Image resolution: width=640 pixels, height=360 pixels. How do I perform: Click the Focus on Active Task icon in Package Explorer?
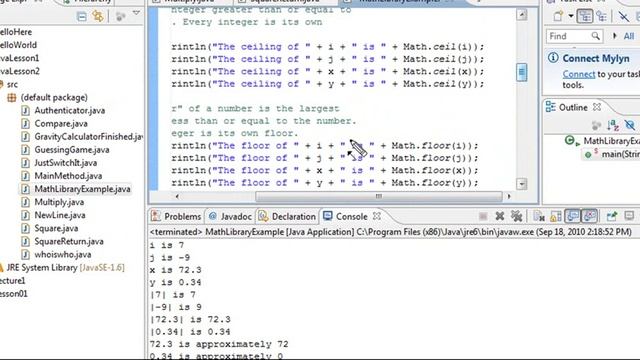120,16
